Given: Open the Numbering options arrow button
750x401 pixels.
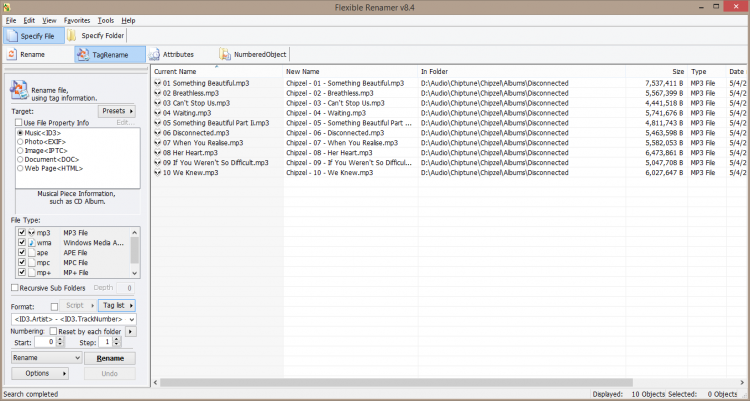Looking at the screenshot, I should (131, 331).
